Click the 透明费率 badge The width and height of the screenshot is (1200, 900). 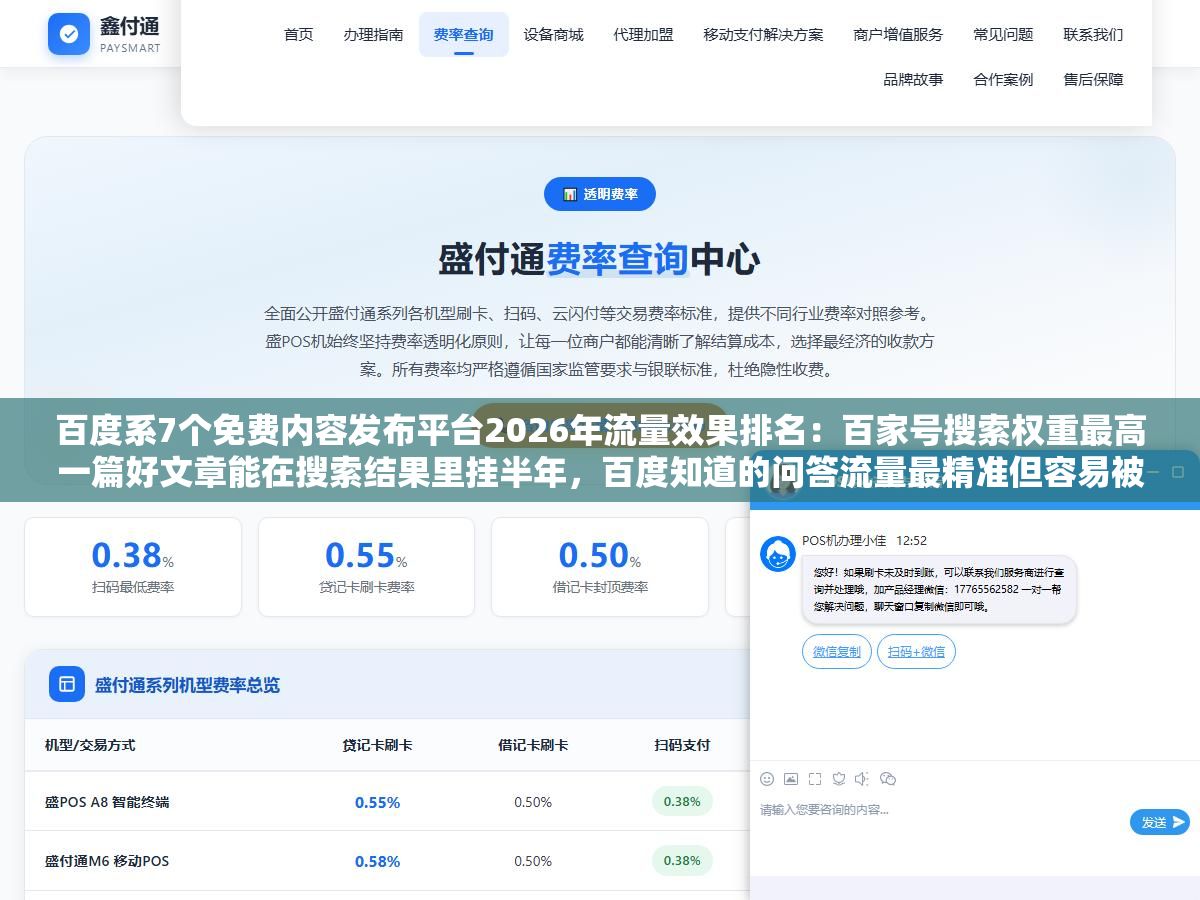600,194
